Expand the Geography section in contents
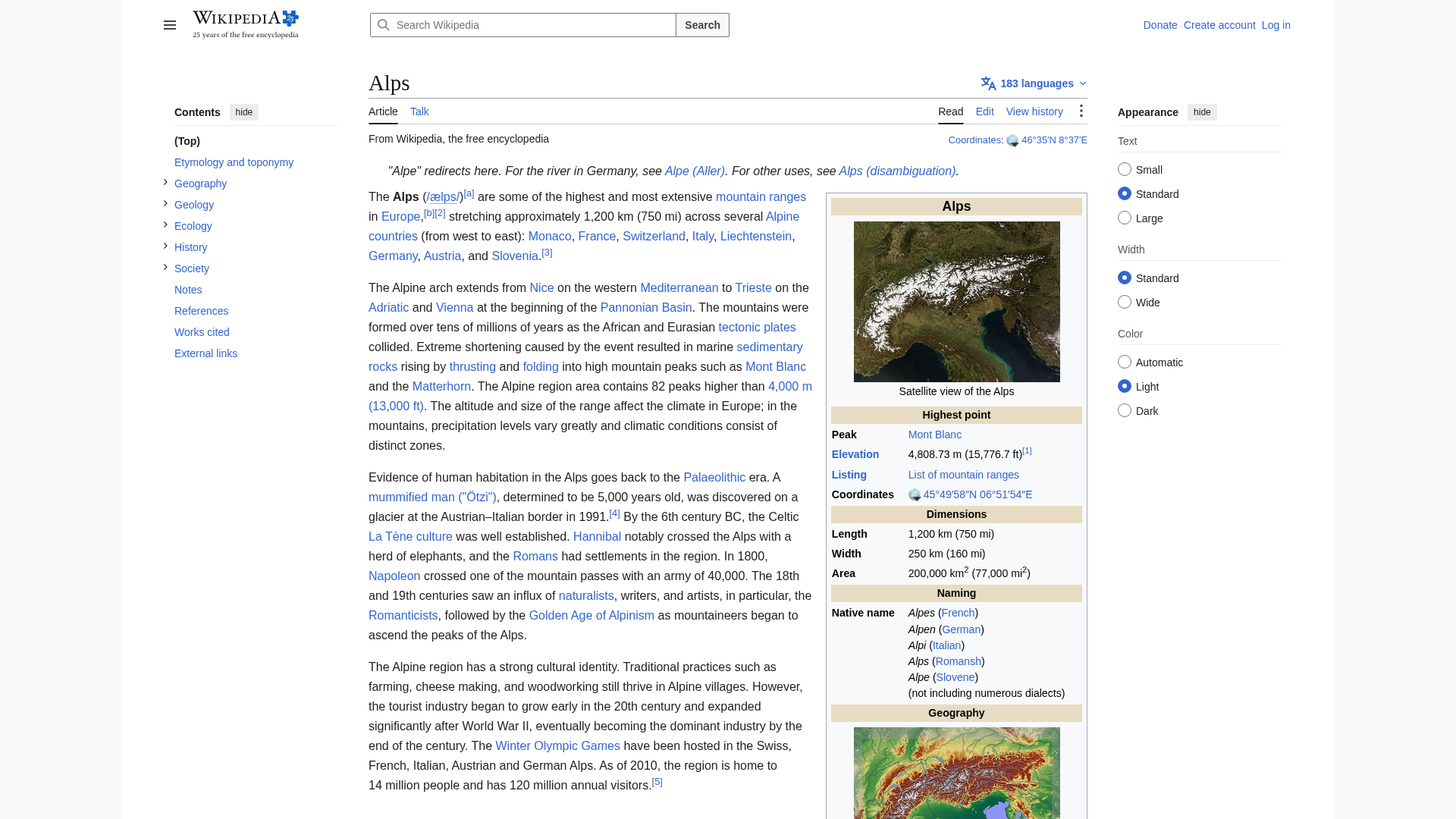1456x819 pixels. pyautogui.click(x=165, y=182)
